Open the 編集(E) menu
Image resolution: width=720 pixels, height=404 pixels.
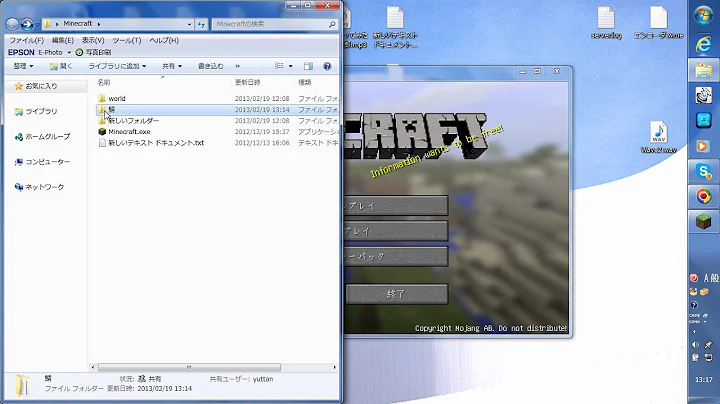pyautogui.click(x=62, y=40)
